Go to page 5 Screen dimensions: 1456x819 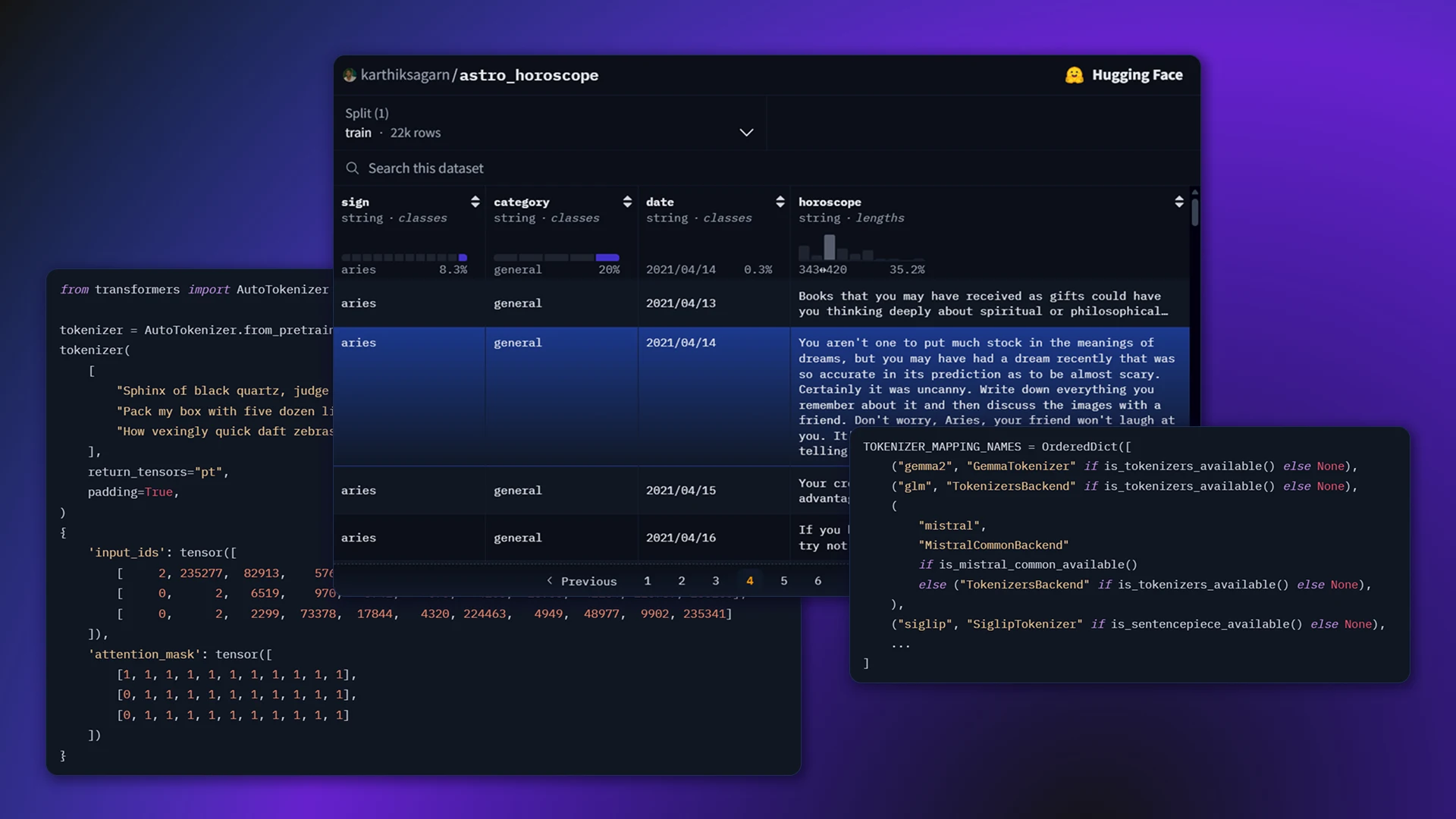783,581
